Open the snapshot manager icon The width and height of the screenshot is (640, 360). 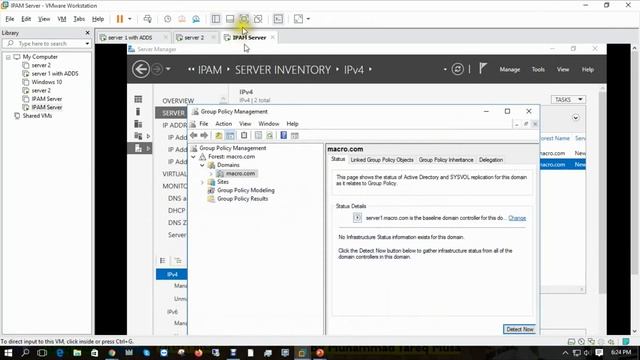coord(196,19)
